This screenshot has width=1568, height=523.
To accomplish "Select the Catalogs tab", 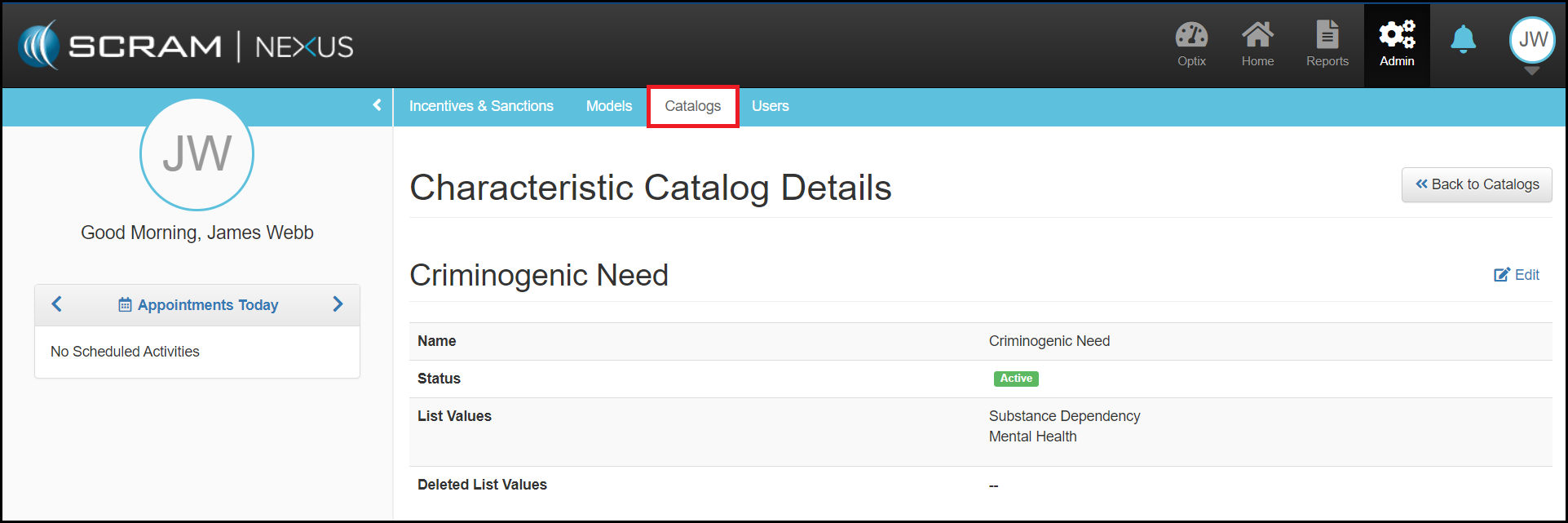I will point(692,106).
